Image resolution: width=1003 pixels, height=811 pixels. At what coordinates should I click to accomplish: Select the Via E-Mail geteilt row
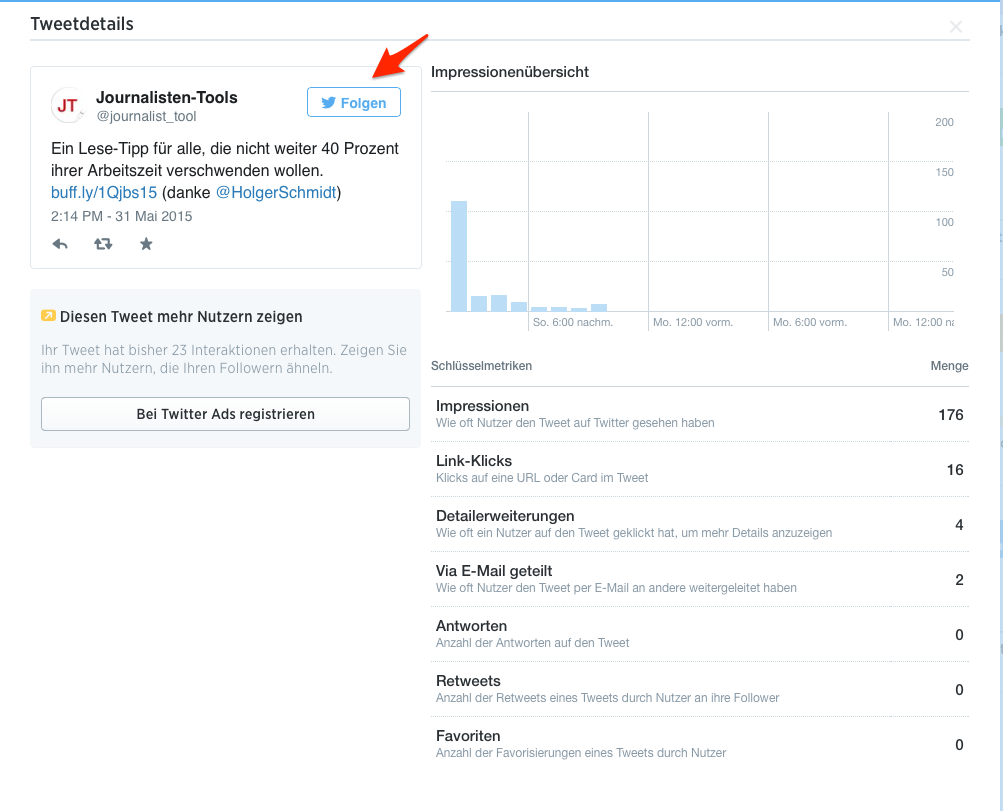(699, 579)
